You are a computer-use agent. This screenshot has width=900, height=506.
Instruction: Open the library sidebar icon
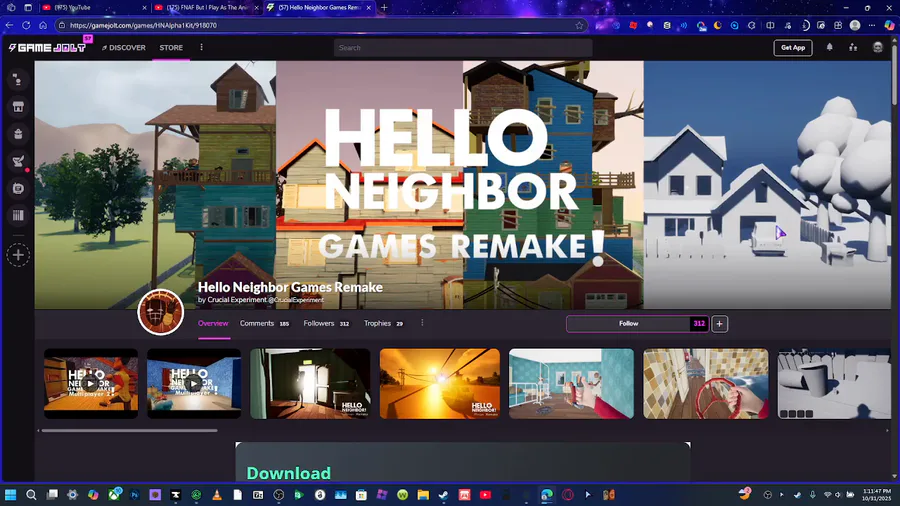tap(18, 216)
